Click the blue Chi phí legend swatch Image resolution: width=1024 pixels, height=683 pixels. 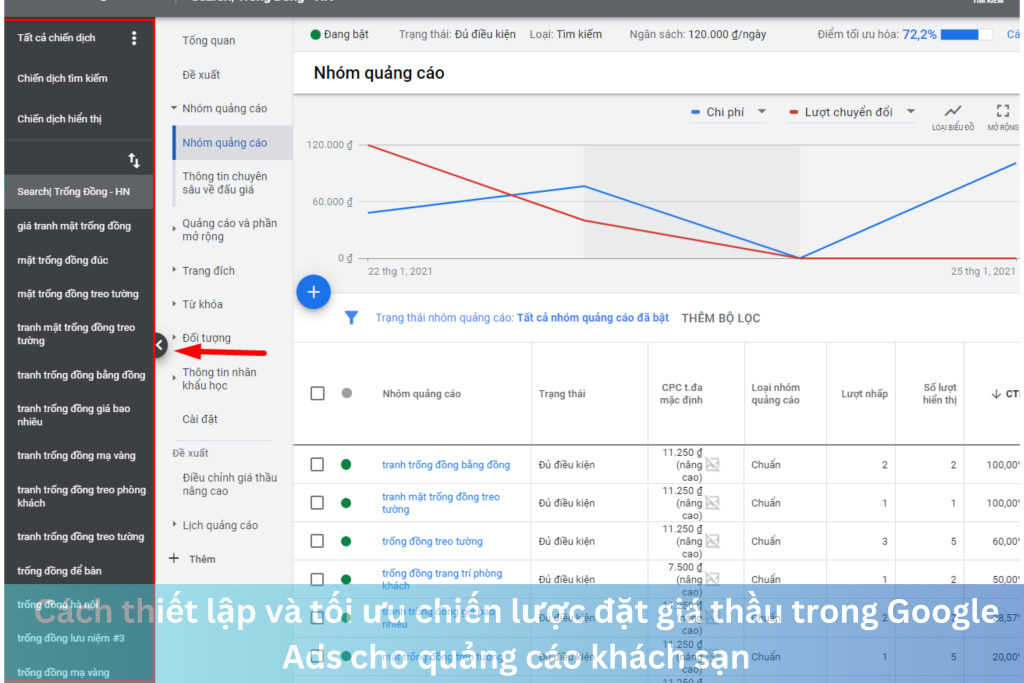point(696,112)
